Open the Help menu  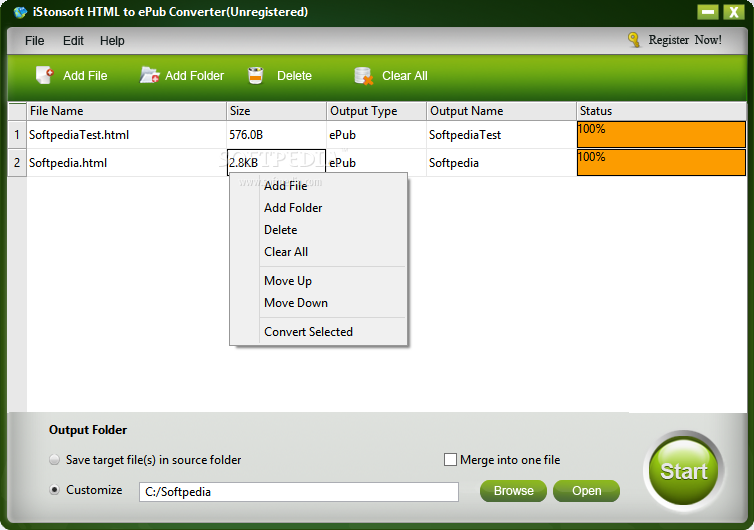point(112,41)
